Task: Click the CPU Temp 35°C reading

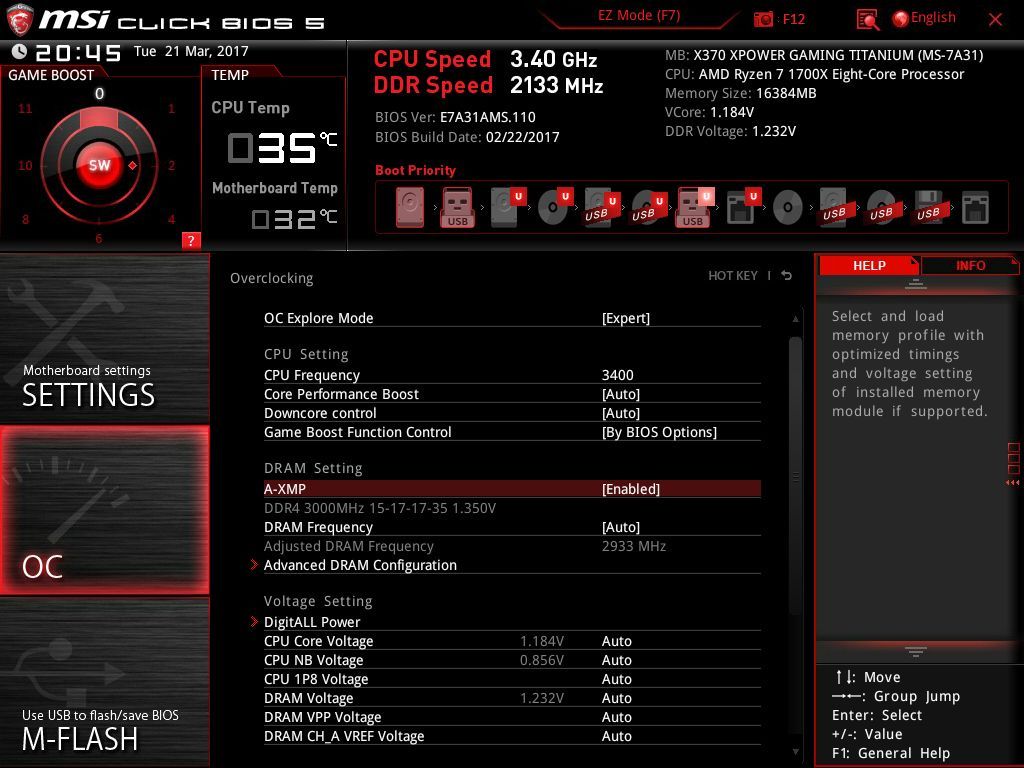Action: pyautogui.click(x=281, y=147)
